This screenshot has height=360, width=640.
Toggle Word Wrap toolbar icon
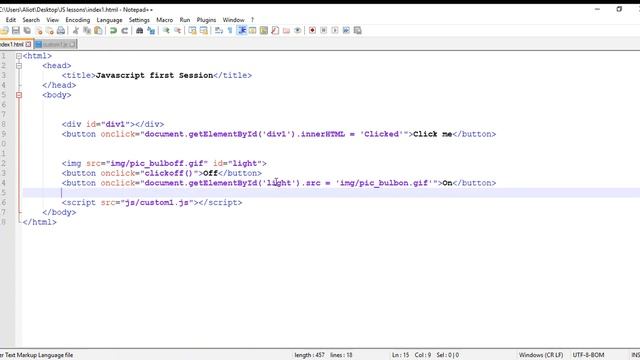[219, 31]
